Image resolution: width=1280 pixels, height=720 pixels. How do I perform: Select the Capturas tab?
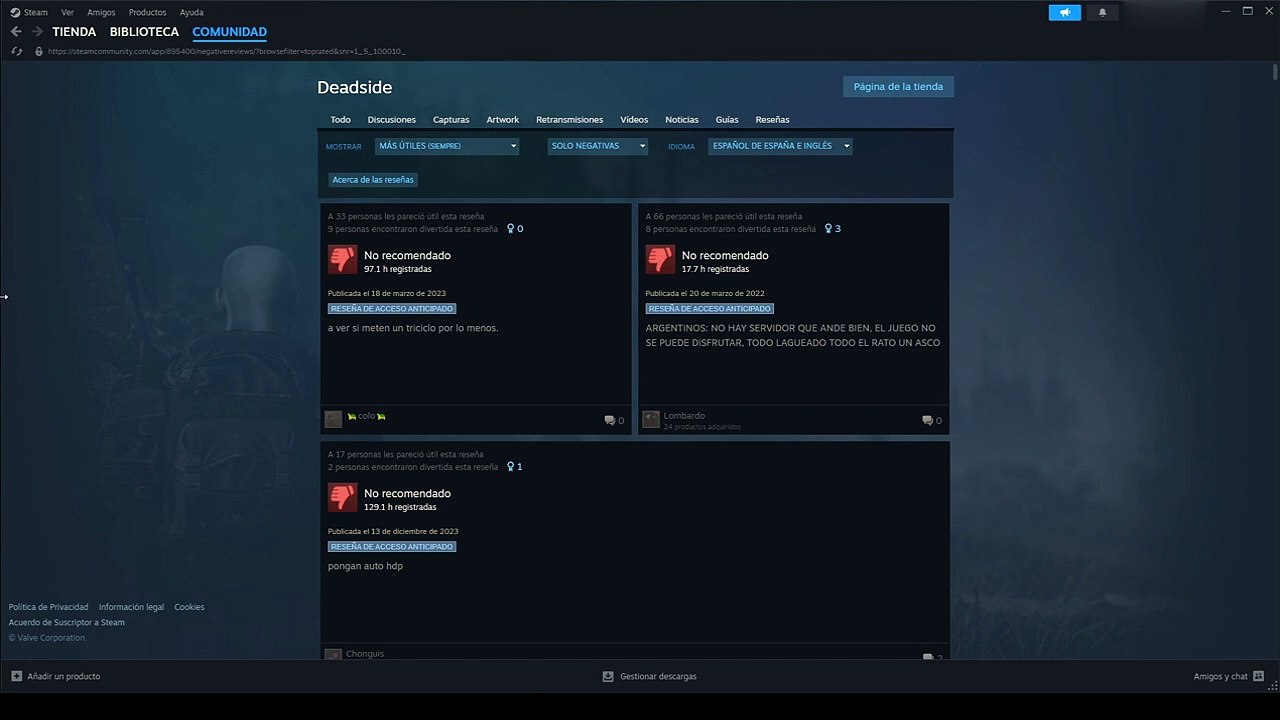(451, 119)
